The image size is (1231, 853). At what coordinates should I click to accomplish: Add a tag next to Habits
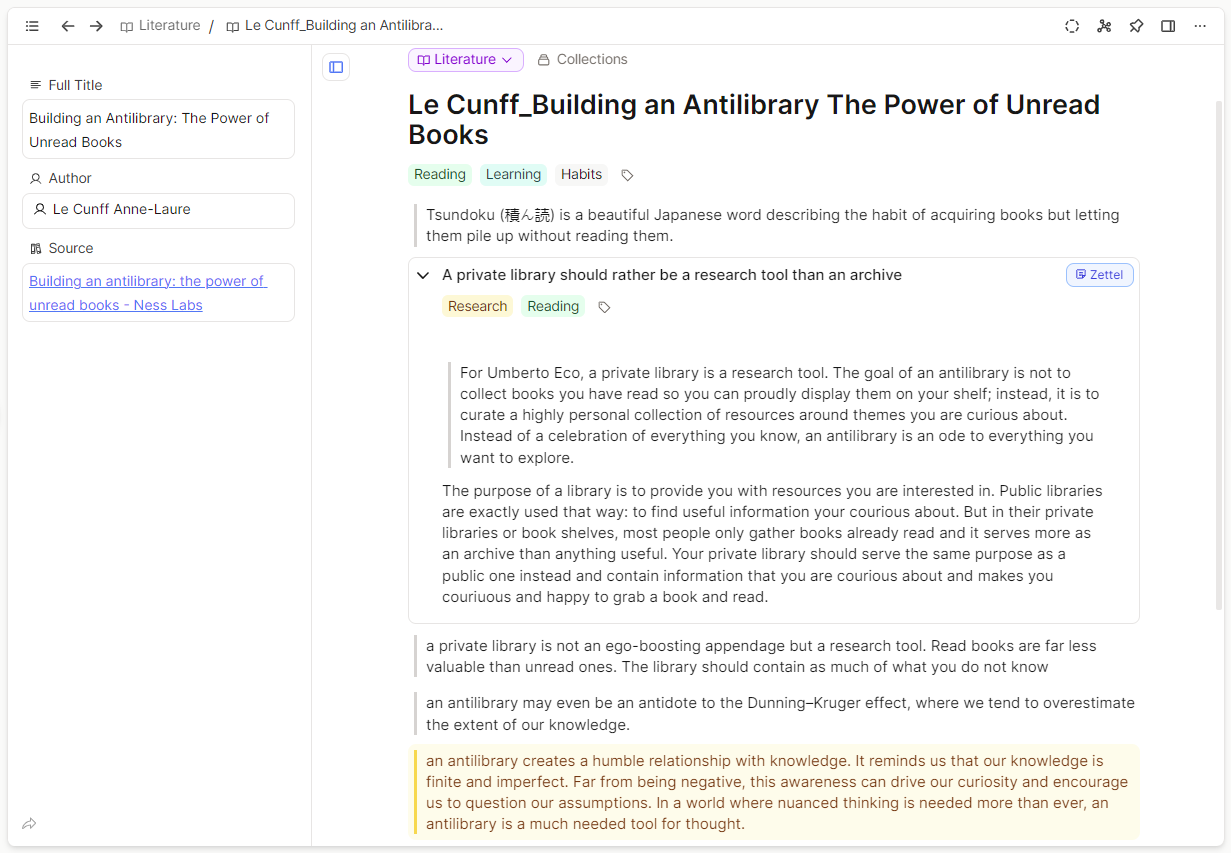pos(627,175)
